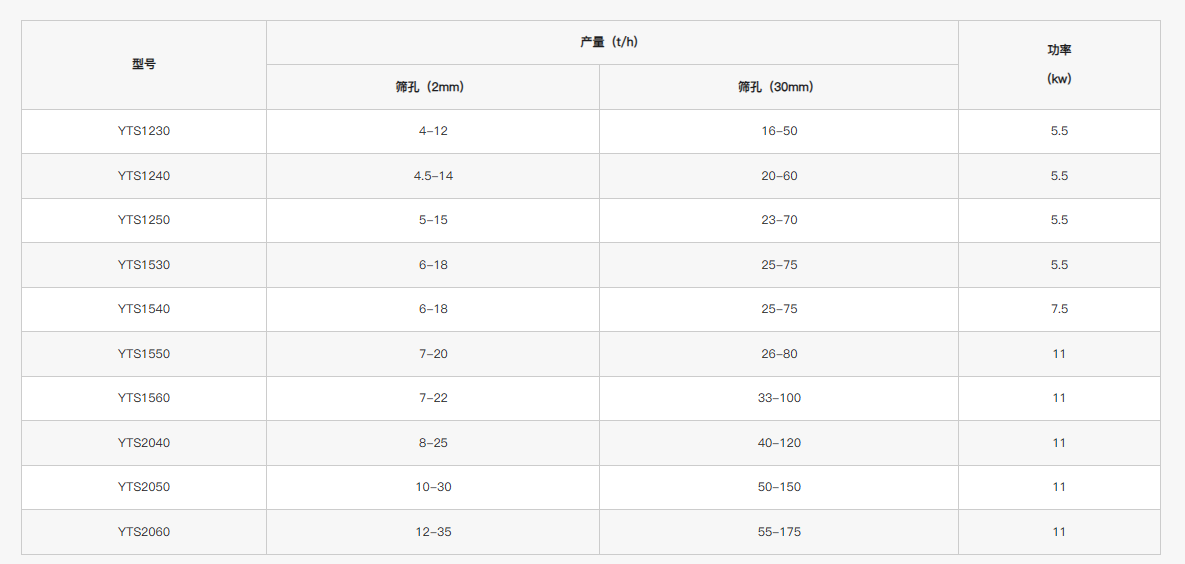Select the YTS2060 model cell
The image size is (1185, 564).
point(144,532)
